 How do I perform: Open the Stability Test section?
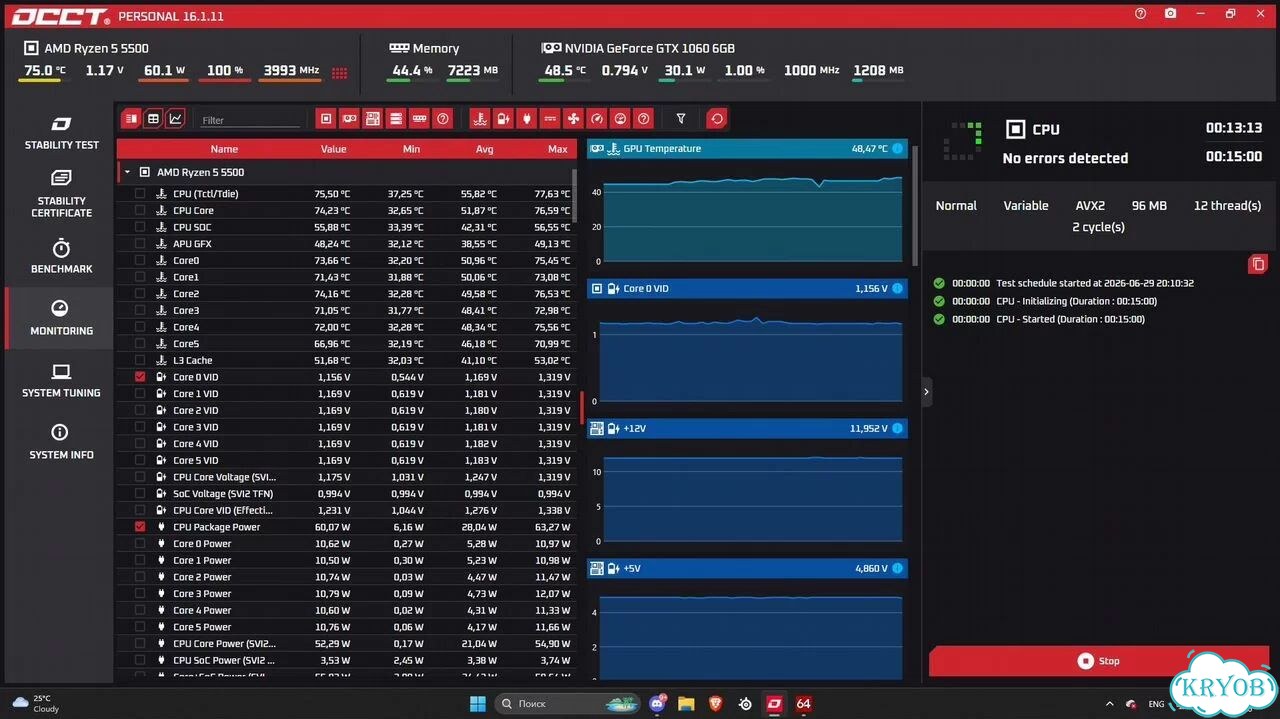pyautogui.click(x=61, y=133)
